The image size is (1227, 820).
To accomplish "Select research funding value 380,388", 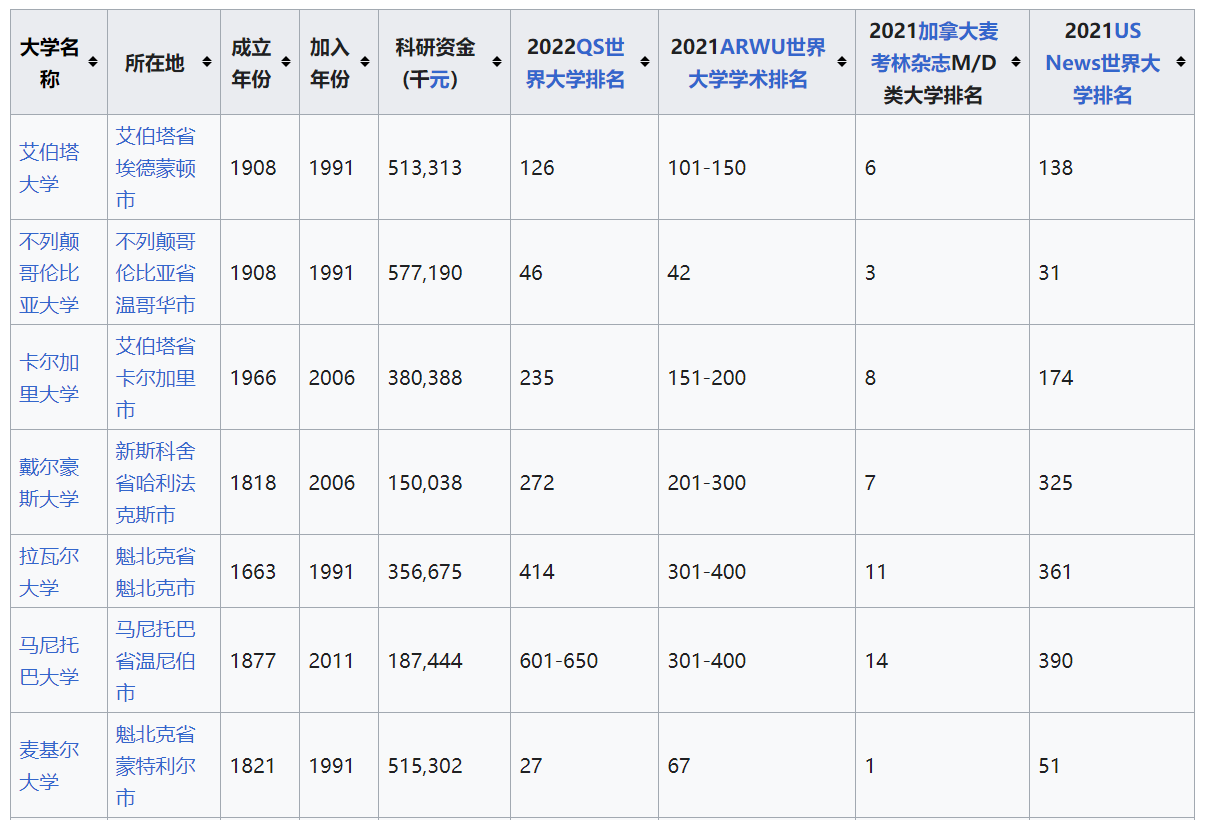I will (x=425, y=378).
